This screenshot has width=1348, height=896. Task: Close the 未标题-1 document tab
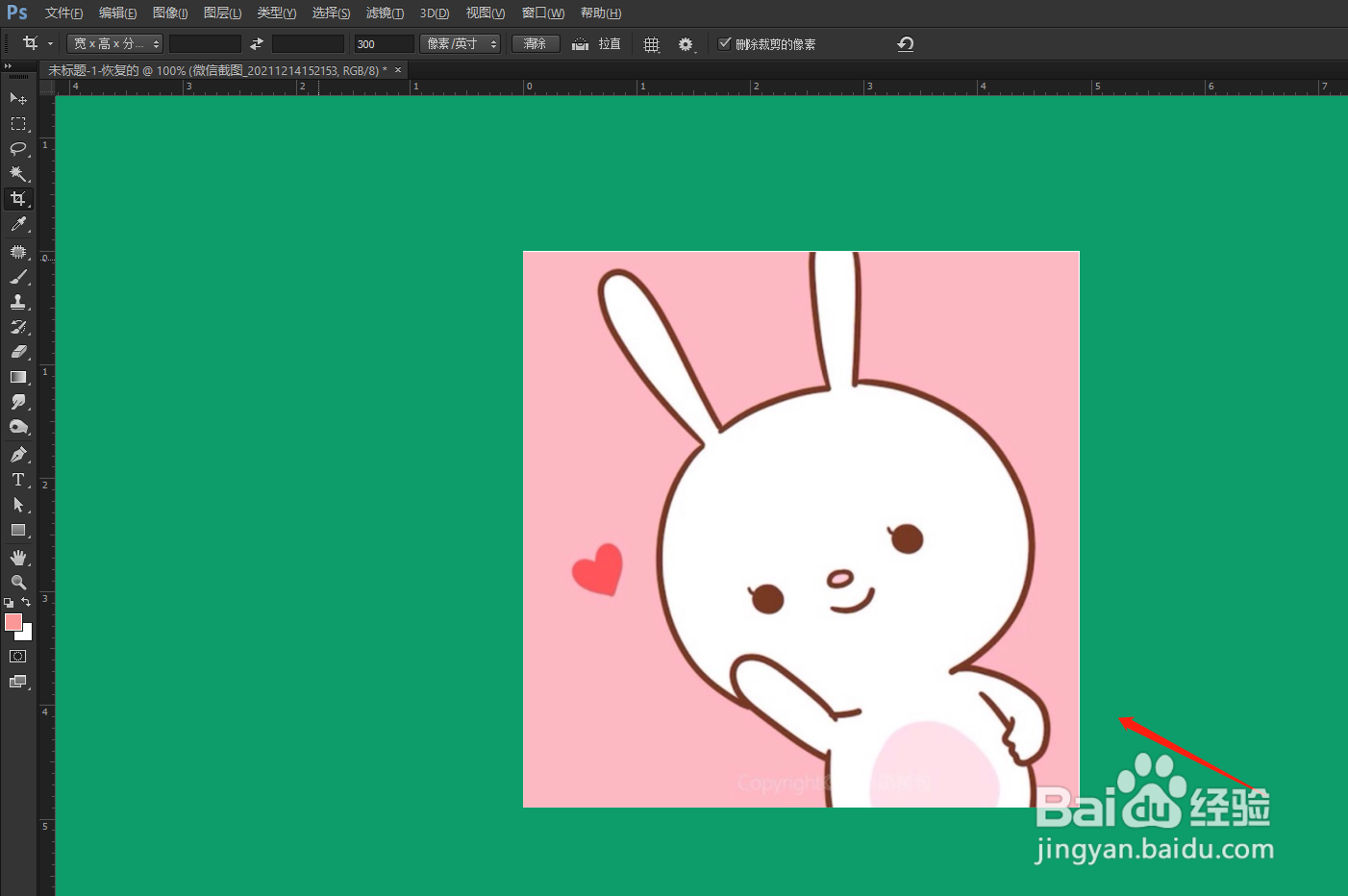[x=398, y=70]
